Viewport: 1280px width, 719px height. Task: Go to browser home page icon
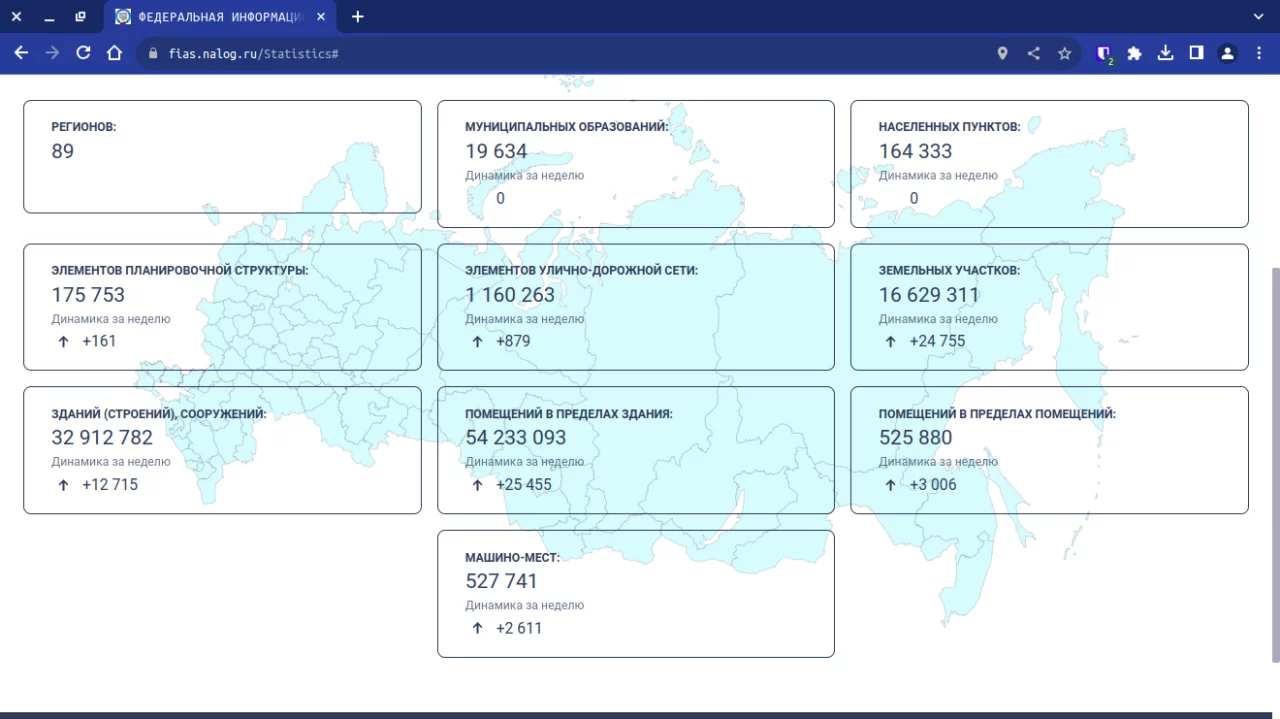115,53
